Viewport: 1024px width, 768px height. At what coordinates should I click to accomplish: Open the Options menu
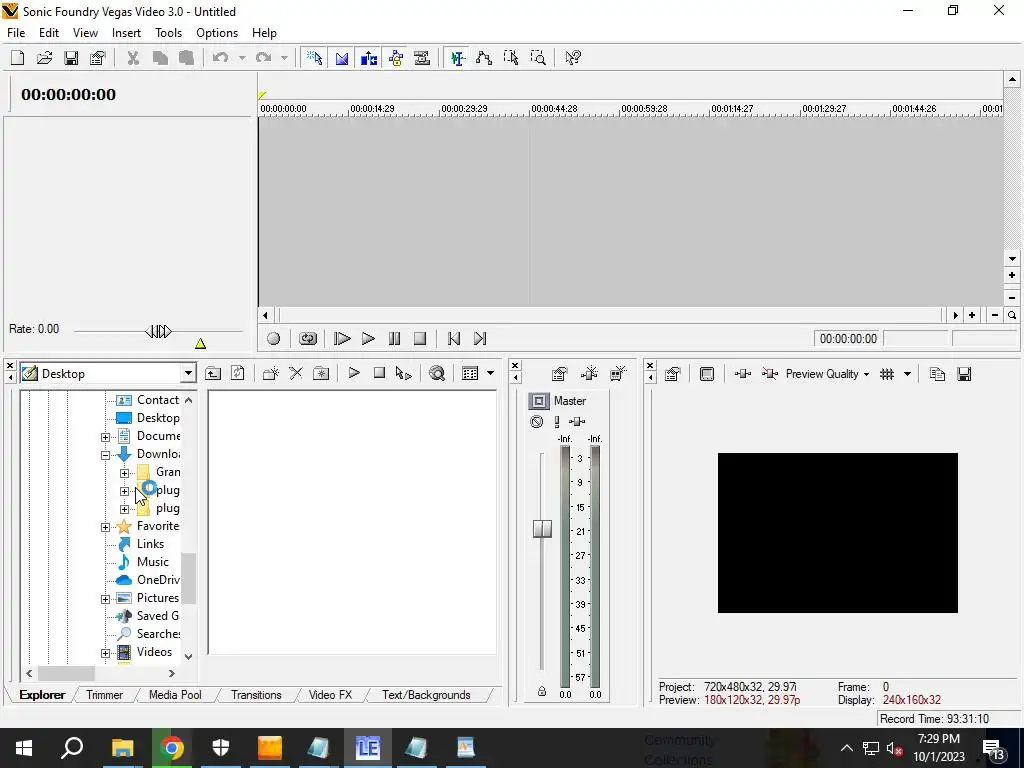pyautogui.click(x=217, y=33)
